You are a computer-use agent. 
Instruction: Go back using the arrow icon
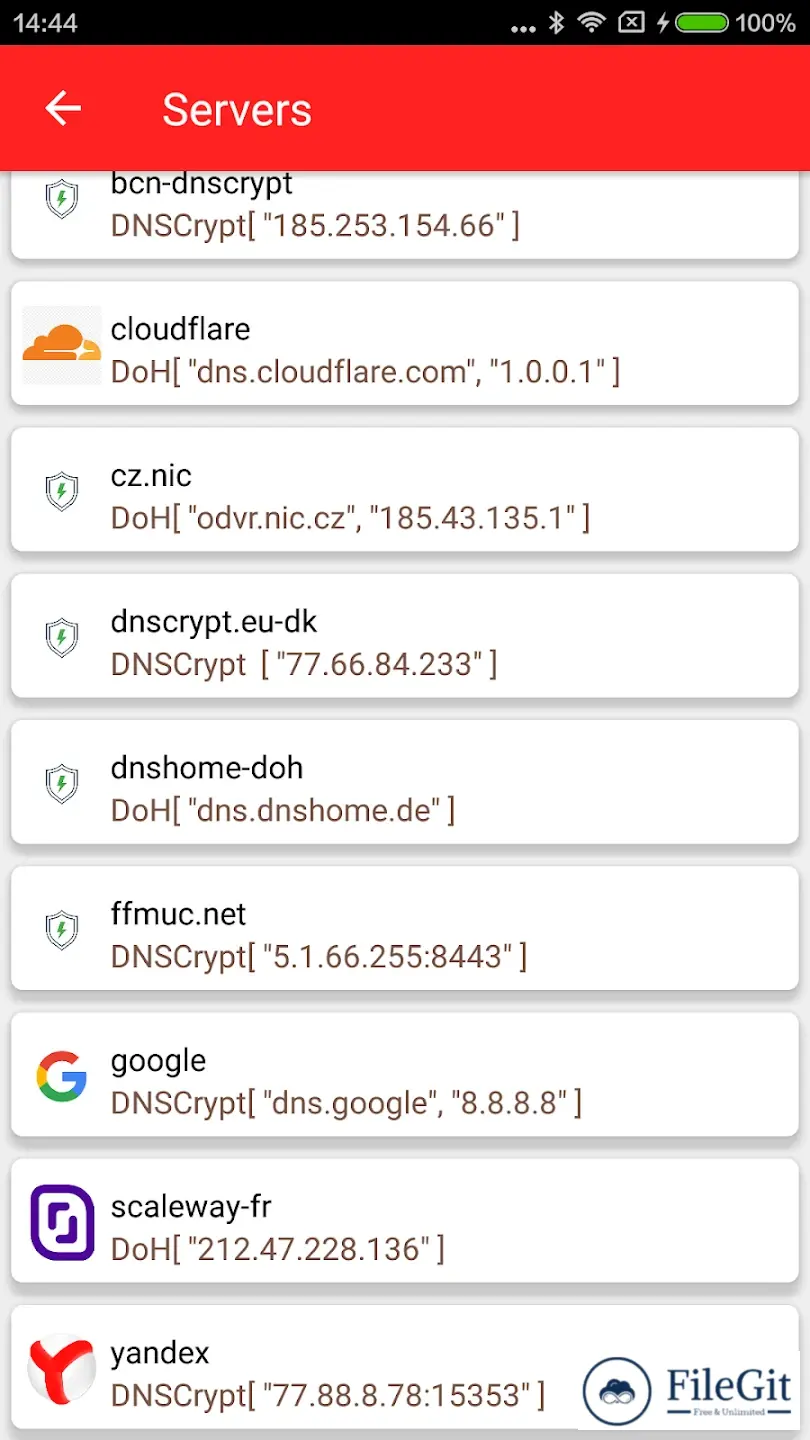tap(63, 108)
